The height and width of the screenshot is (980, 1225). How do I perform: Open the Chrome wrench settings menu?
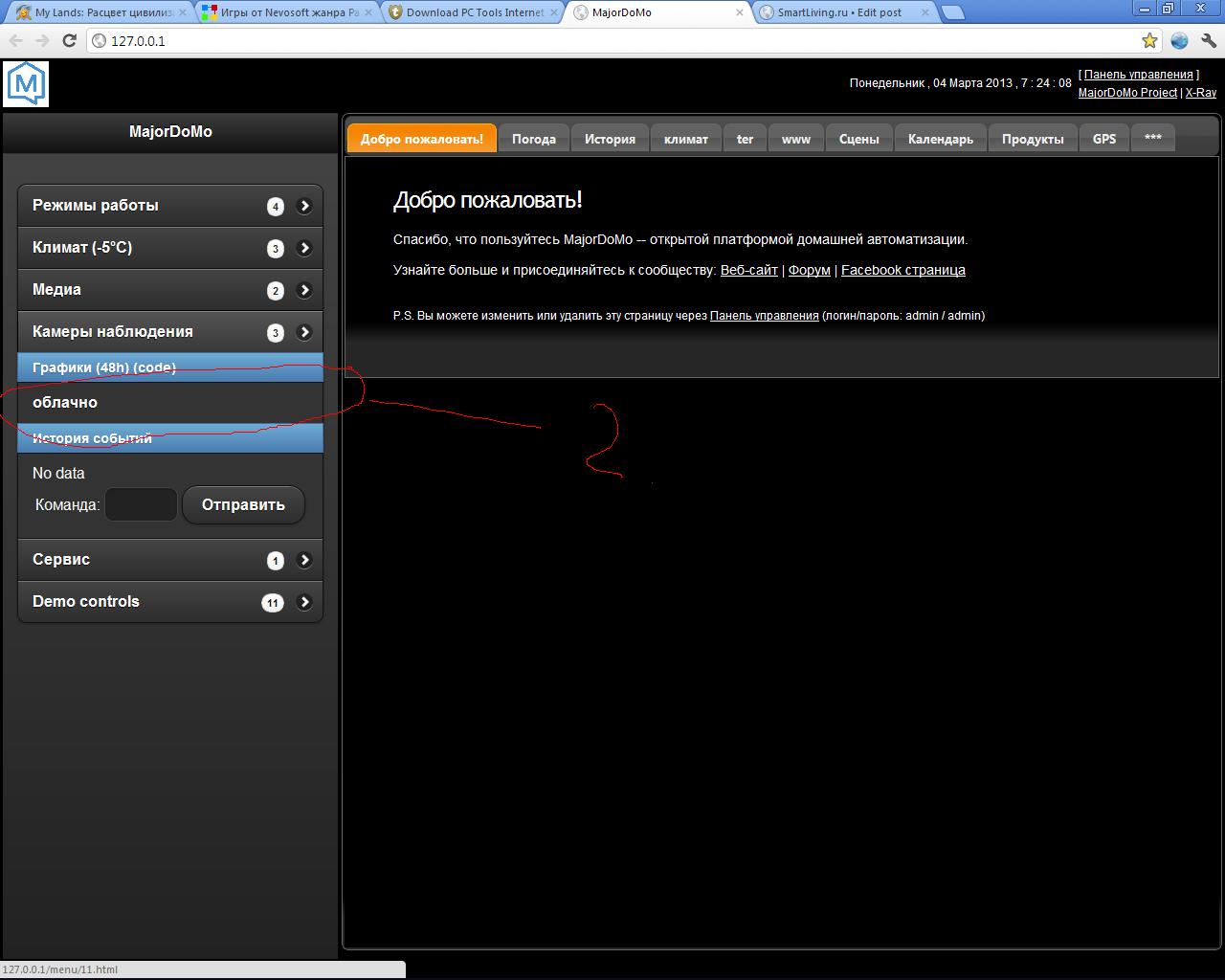pos(1208,41)
